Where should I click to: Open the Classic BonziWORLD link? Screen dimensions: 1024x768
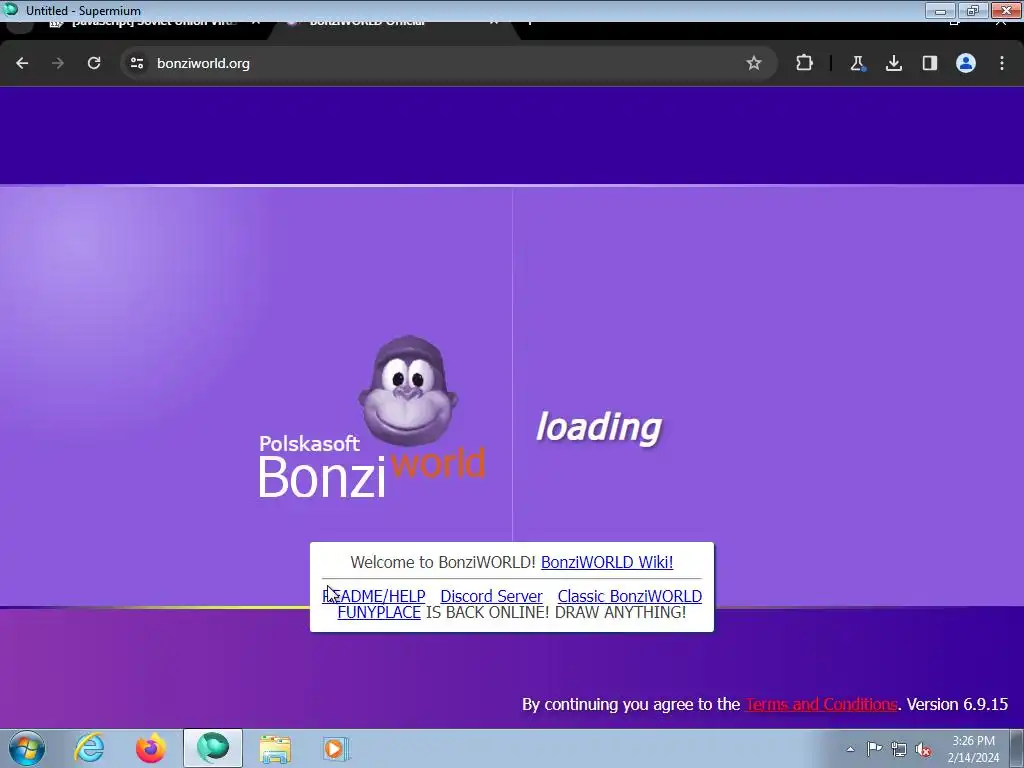(630, 596)
